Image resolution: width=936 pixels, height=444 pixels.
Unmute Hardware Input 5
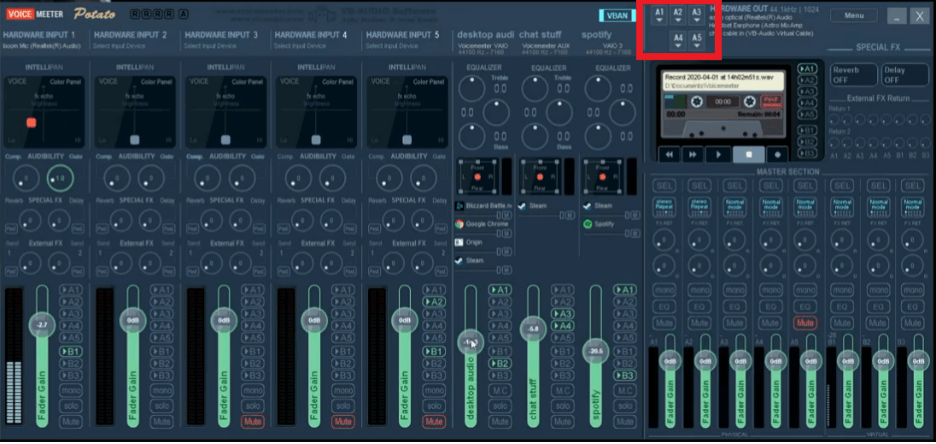(434, 422)
